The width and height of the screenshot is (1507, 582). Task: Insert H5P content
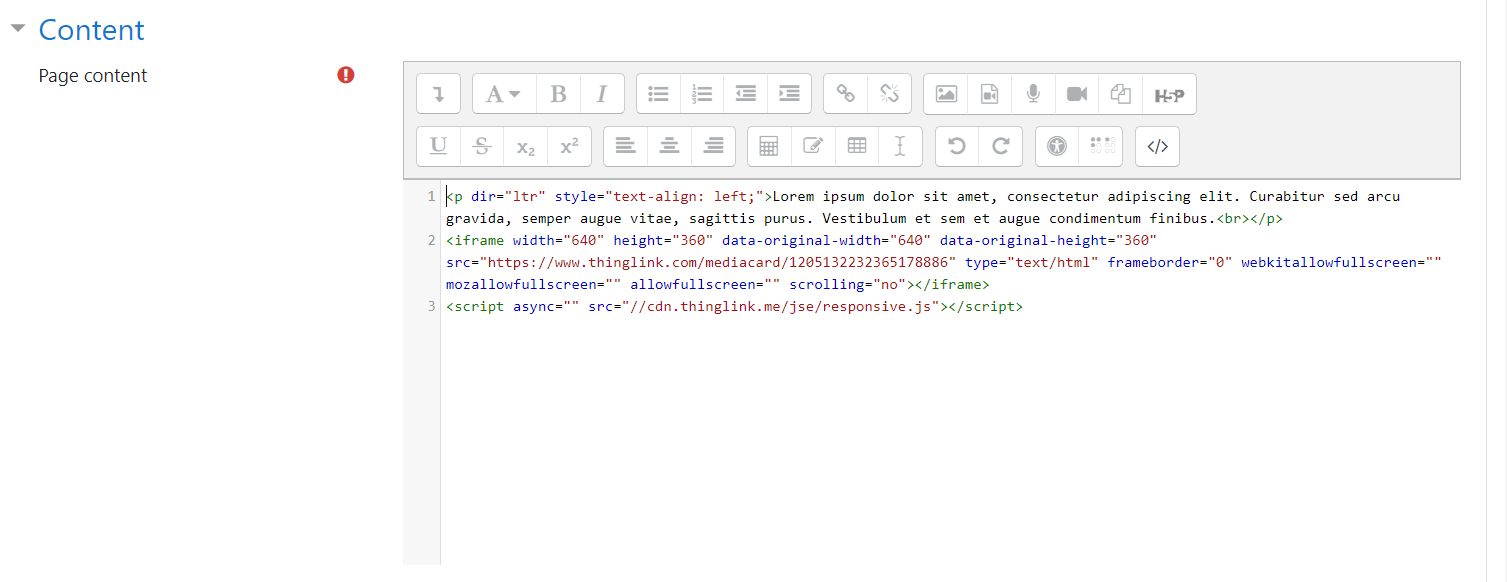(1169, 94)
